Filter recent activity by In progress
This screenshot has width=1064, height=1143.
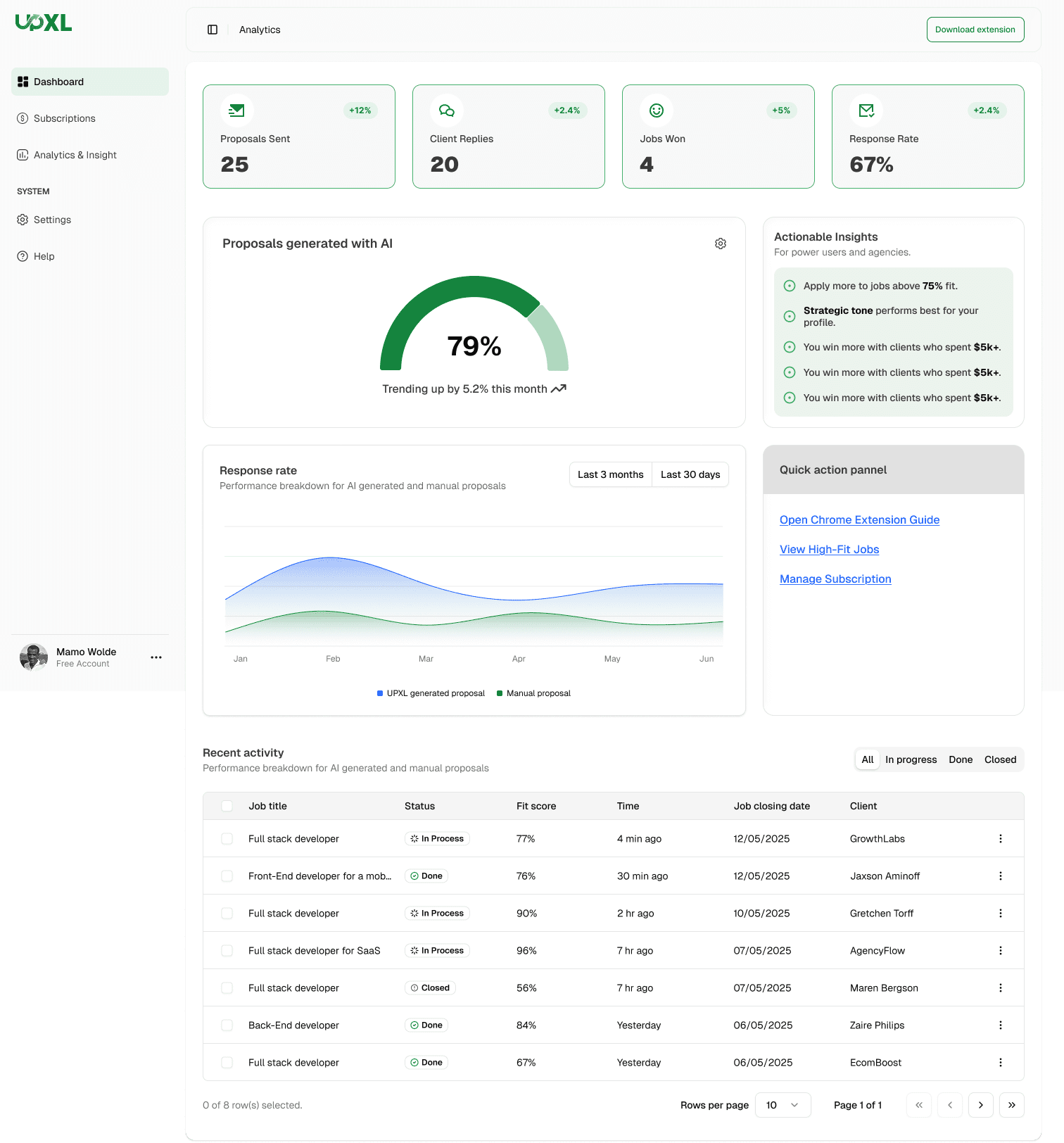pos(911,759)
